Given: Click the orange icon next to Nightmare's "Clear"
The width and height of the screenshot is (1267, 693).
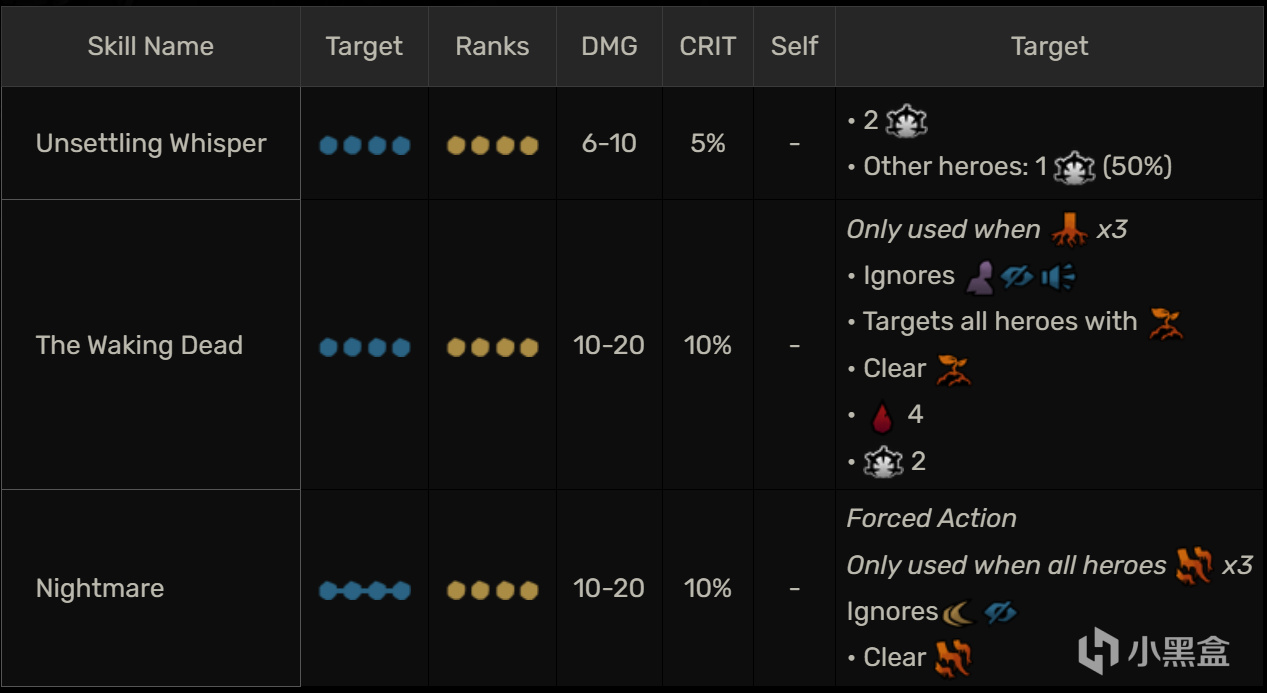Looking at the screenshot, I should [952, 658].
